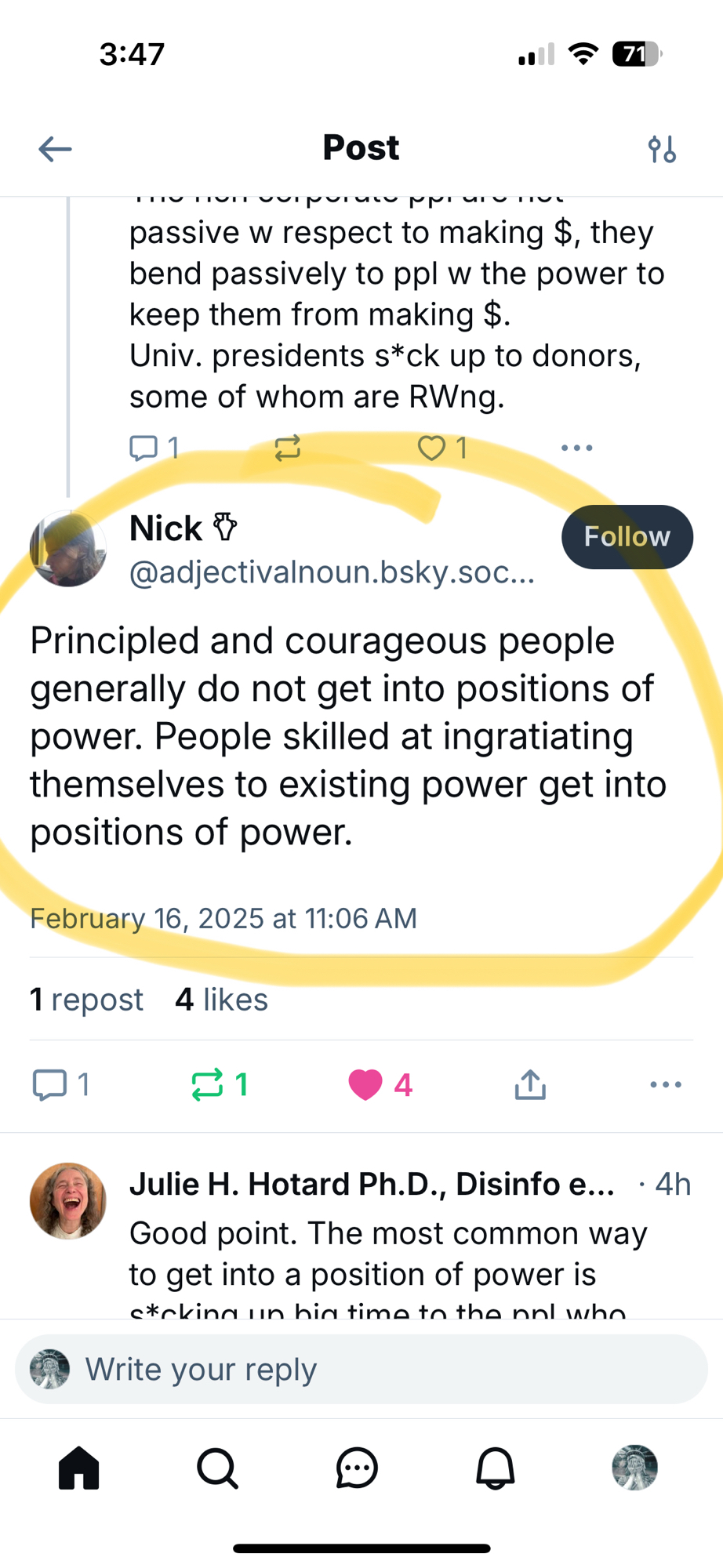Open my profile from bottom bar
Screen dimensions: 723x1568
pos(634,1468)
